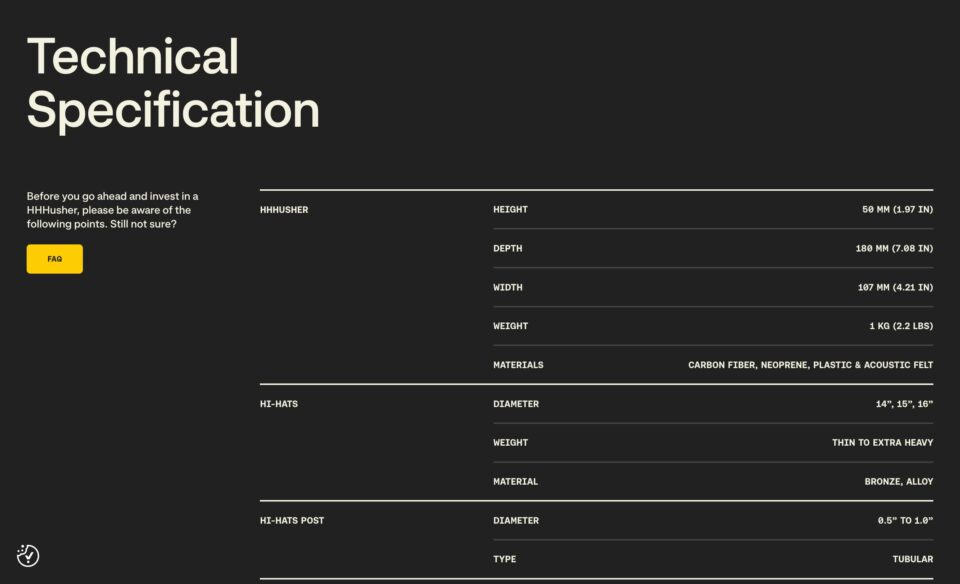This screenshot has height=584, width=960.
Task: Click the DEPTH spec label
Action: [x=508, y=249]
